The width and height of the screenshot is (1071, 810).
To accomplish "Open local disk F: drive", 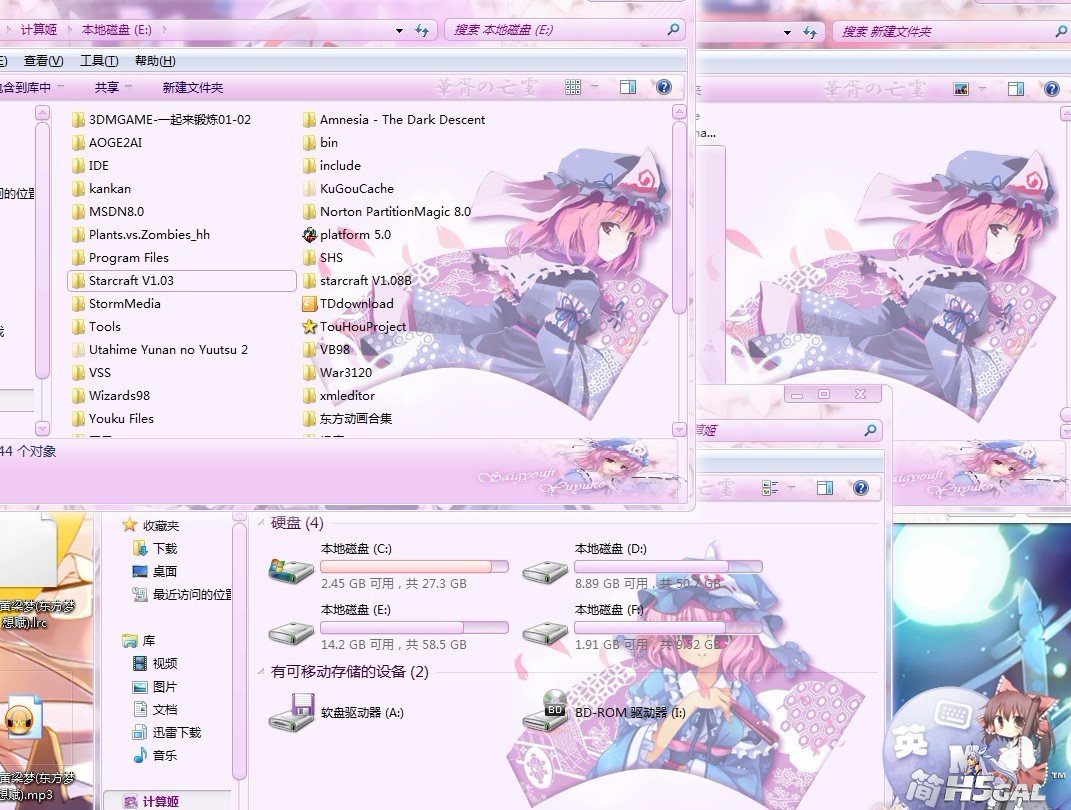I will pyautogui.click(x=643, y=627).
